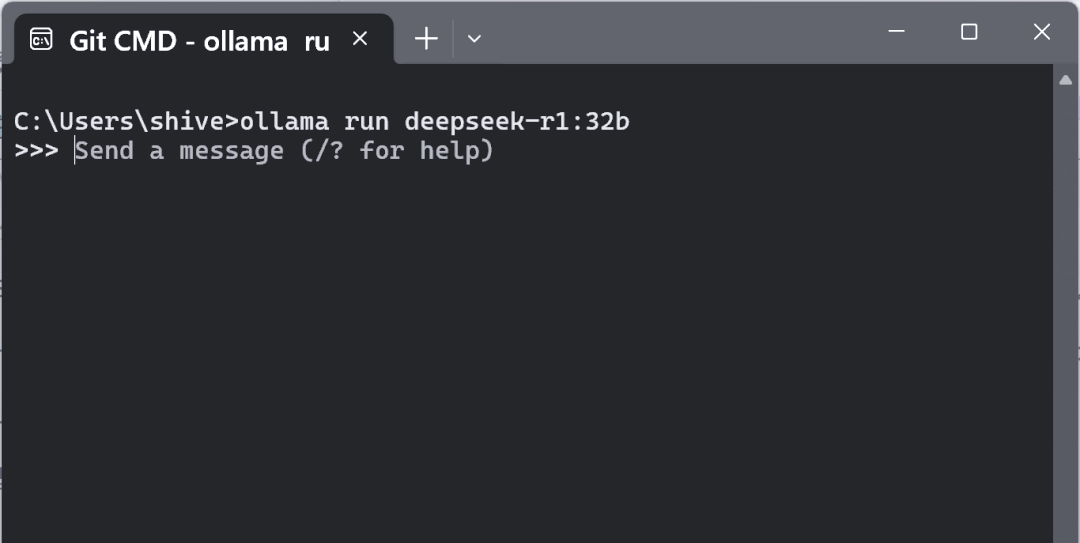This screenshot has height=543, width=1080.
Task: Click the word message in the prompt placeholder
Action: coord(231,151)
